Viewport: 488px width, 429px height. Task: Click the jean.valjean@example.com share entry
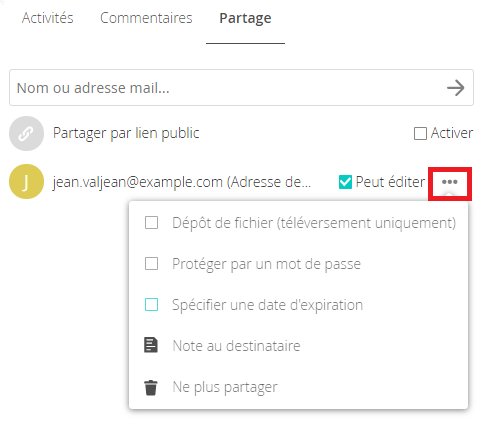(x=182, y=182)
